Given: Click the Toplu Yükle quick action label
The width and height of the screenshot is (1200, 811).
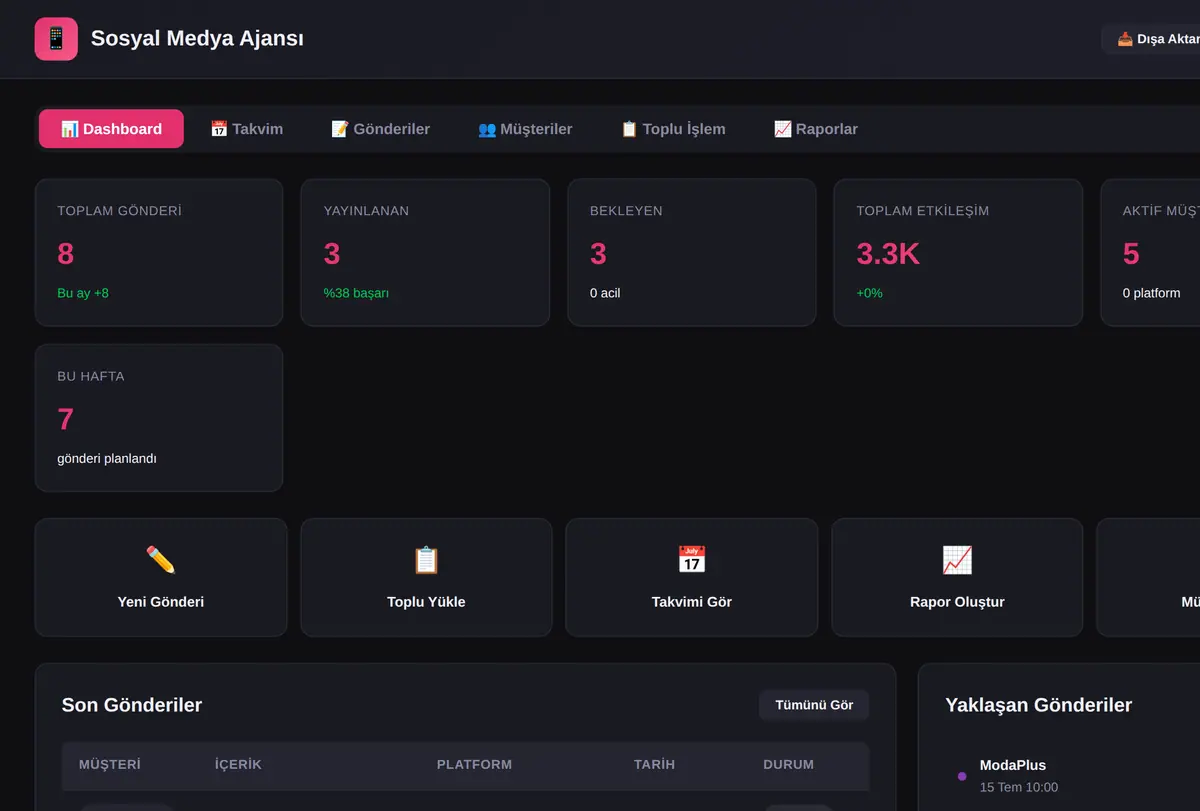Looking at the screenshot, I should coord(426,602).
